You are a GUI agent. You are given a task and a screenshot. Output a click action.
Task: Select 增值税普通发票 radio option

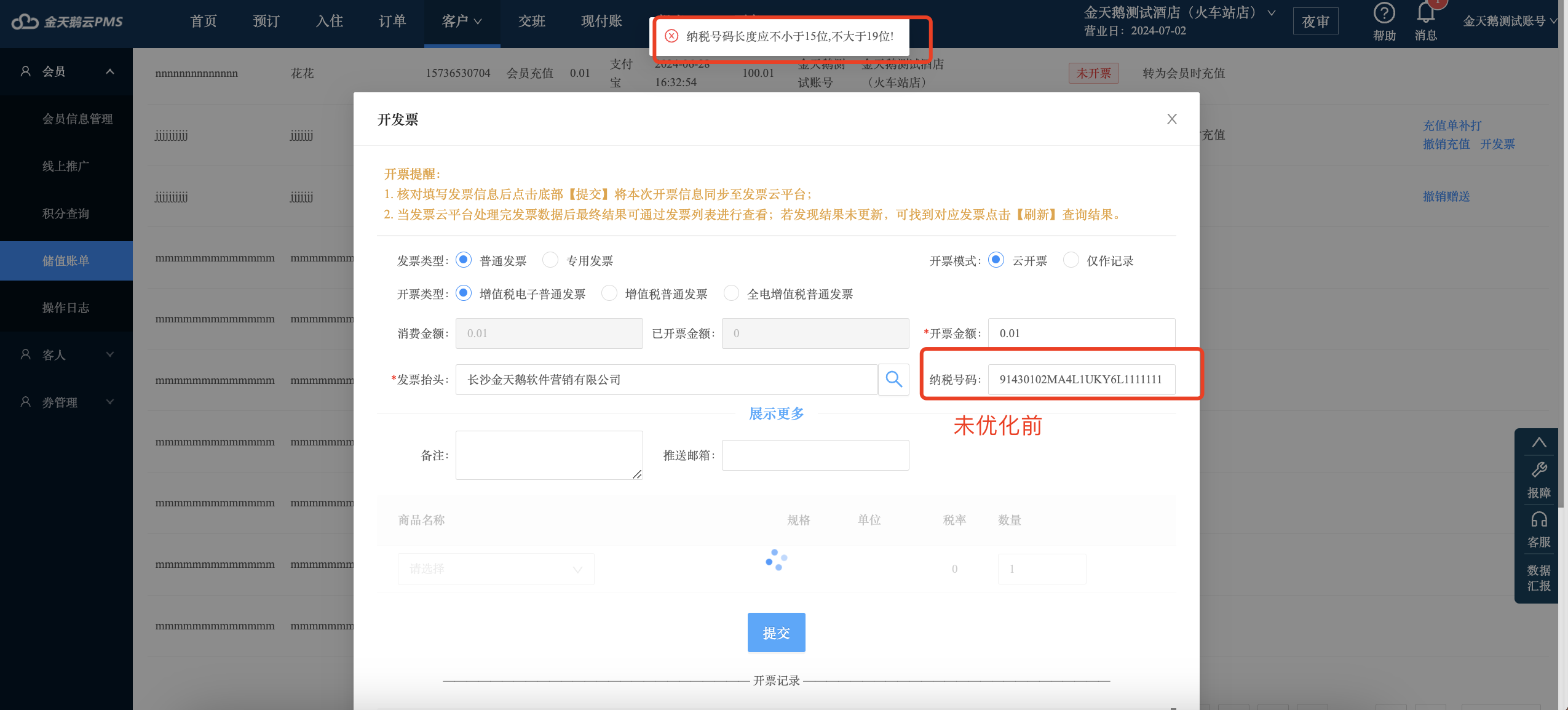(x=609, y=293)
